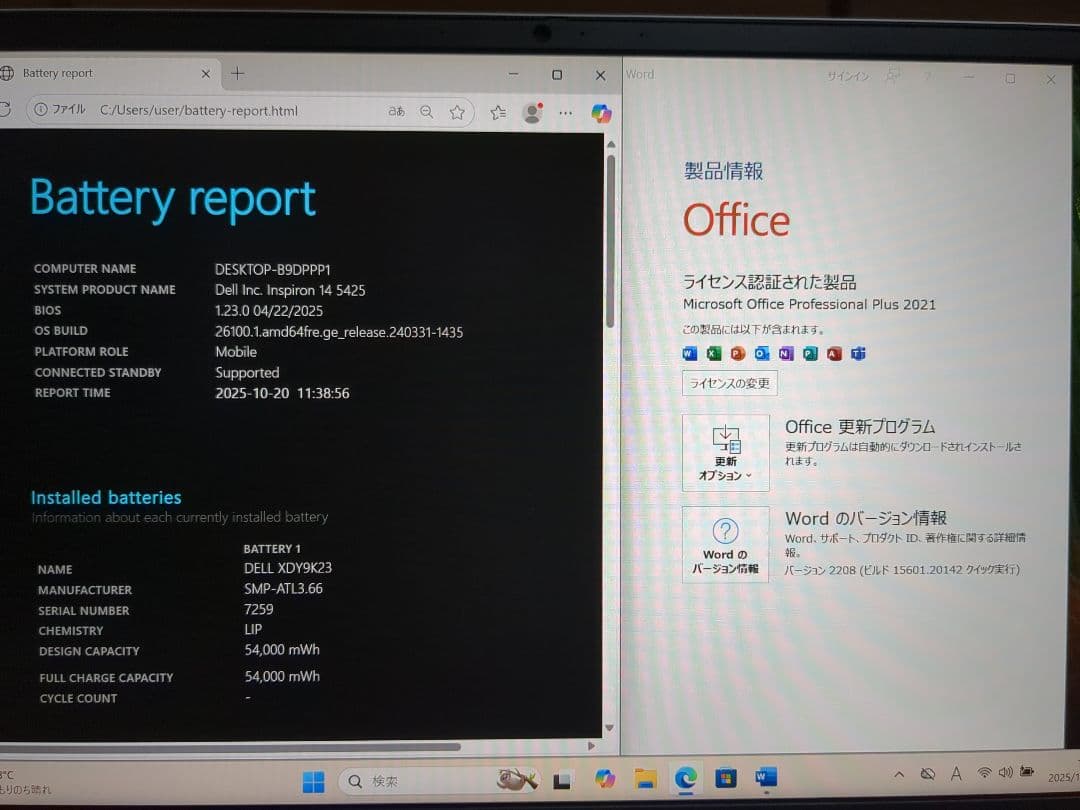This screenshot has height=810, width=1080.
Task: Add battery-report.html to favorites via star icon
Action: pos(458,112)
